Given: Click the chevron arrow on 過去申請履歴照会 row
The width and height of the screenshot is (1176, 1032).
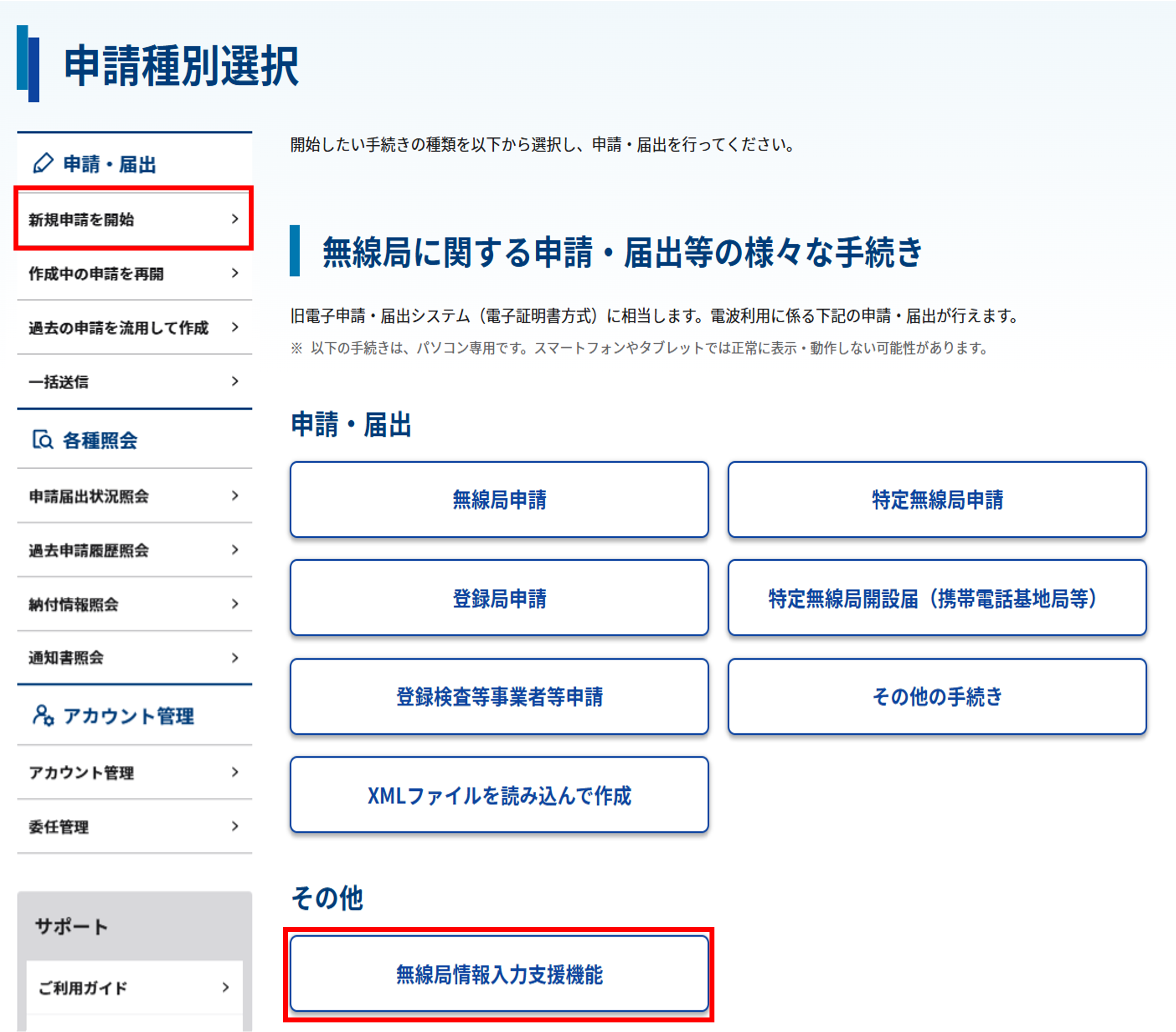Looking at the screenshot, I should click(x=235, y=550).
